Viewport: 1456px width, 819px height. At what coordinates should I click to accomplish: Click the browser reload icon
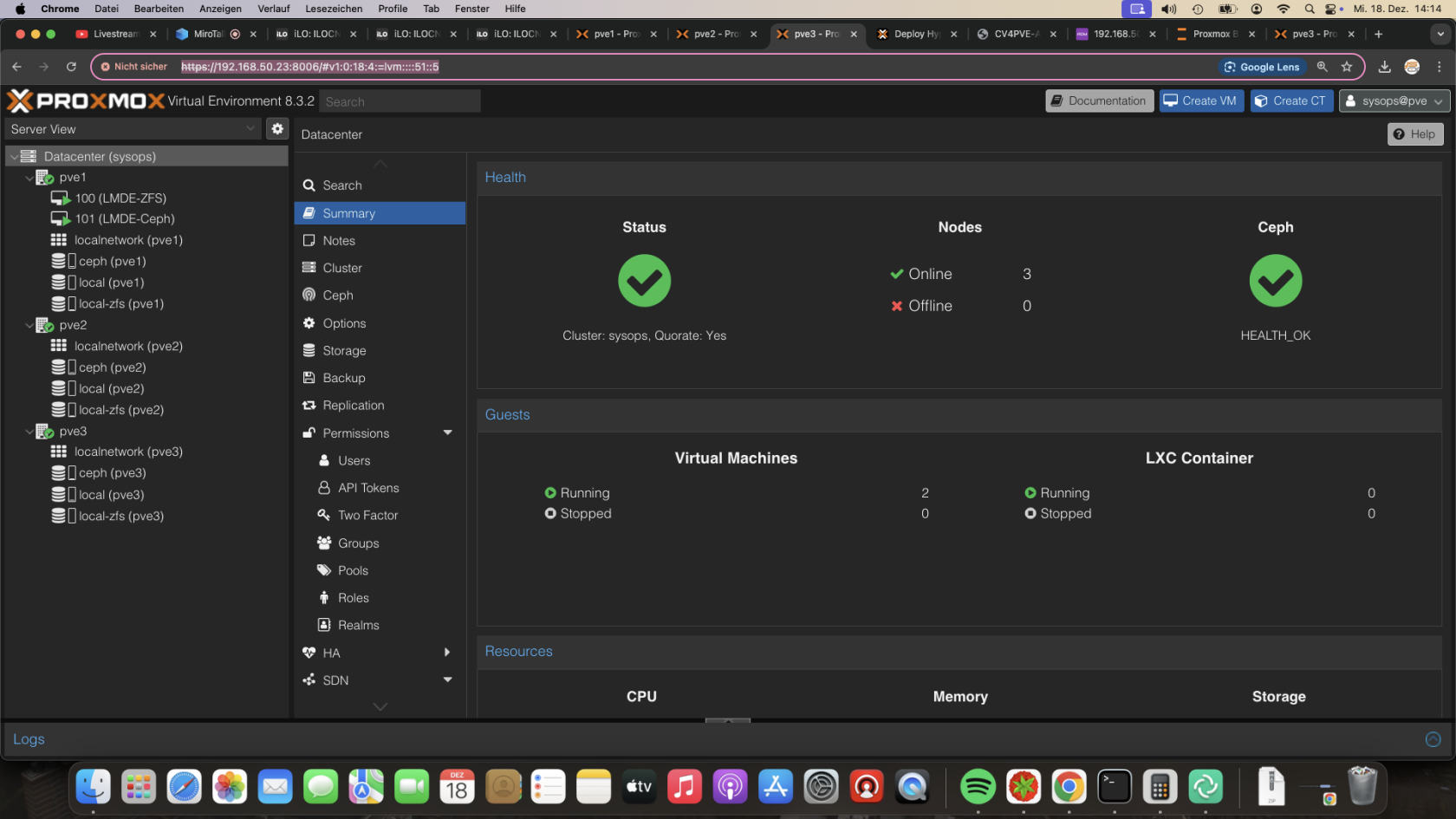coord(71,67)
